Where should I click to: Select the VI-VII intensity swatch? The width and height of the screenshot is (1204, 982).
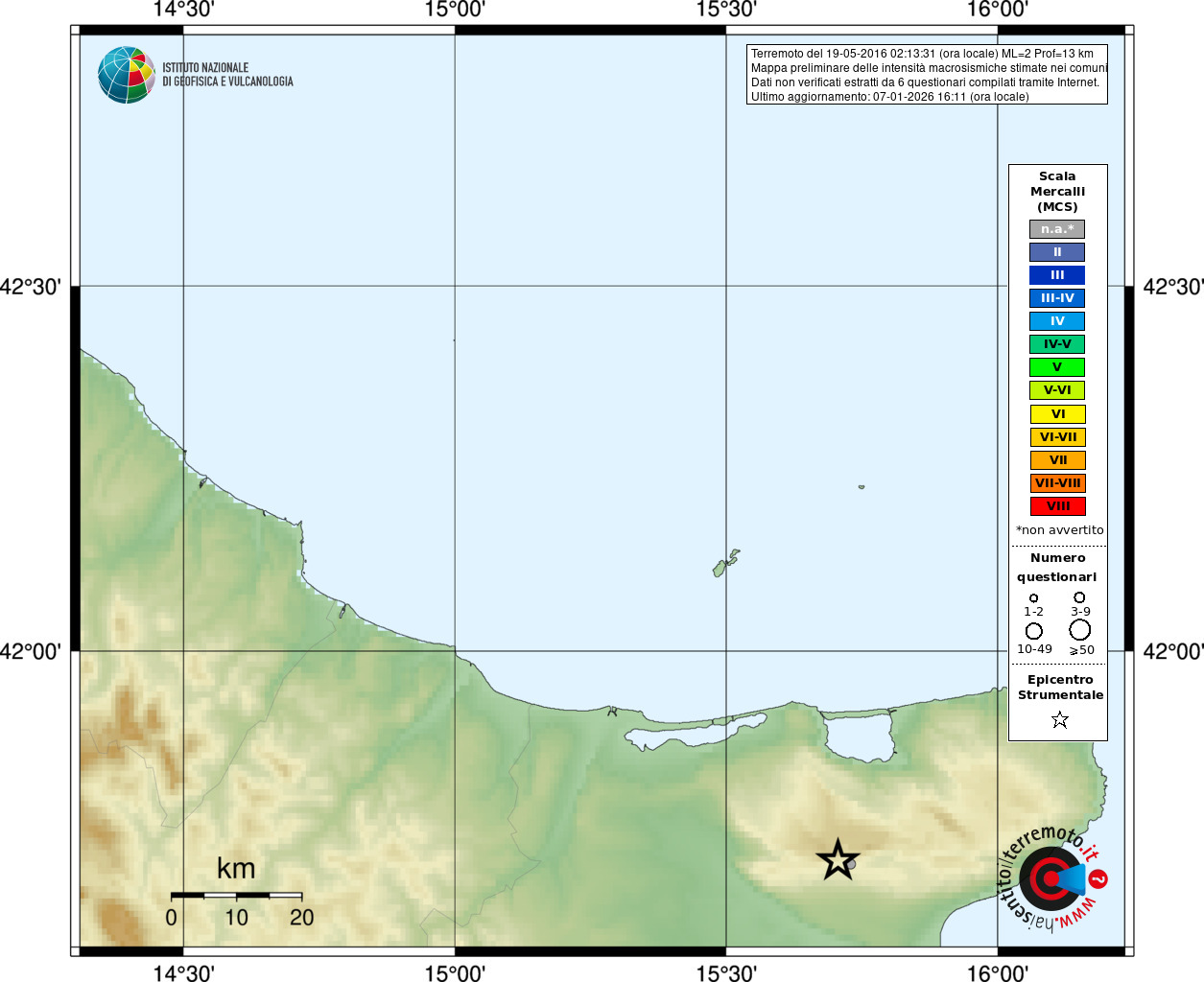[x=1058, y=437]
